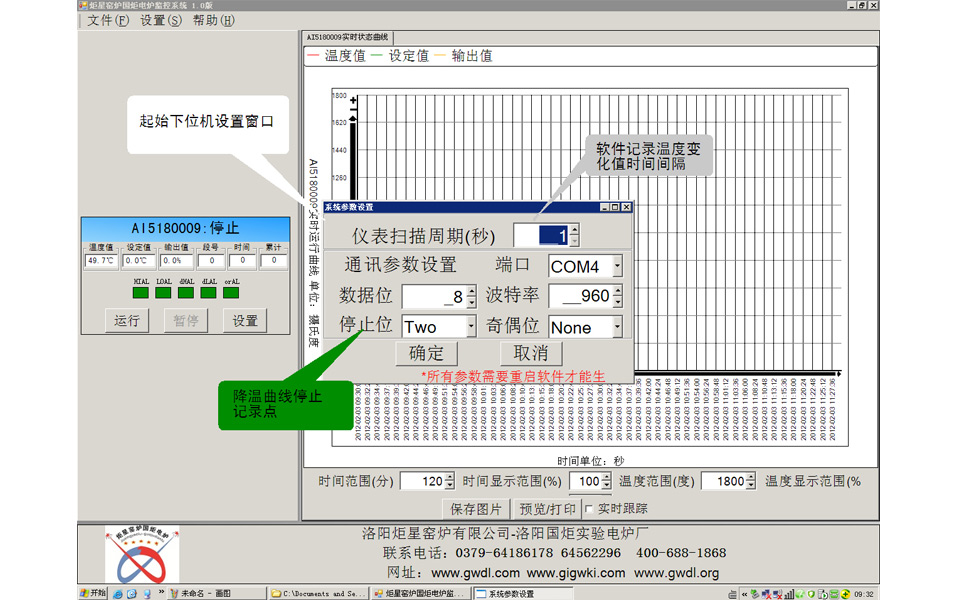Open the 设置(S) menu

click(160, 20)
